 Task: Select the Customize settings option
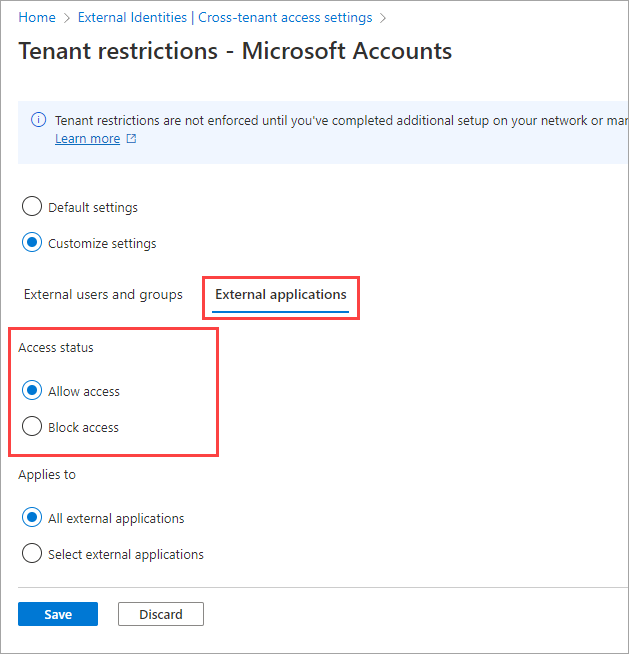tap(32, 243)
